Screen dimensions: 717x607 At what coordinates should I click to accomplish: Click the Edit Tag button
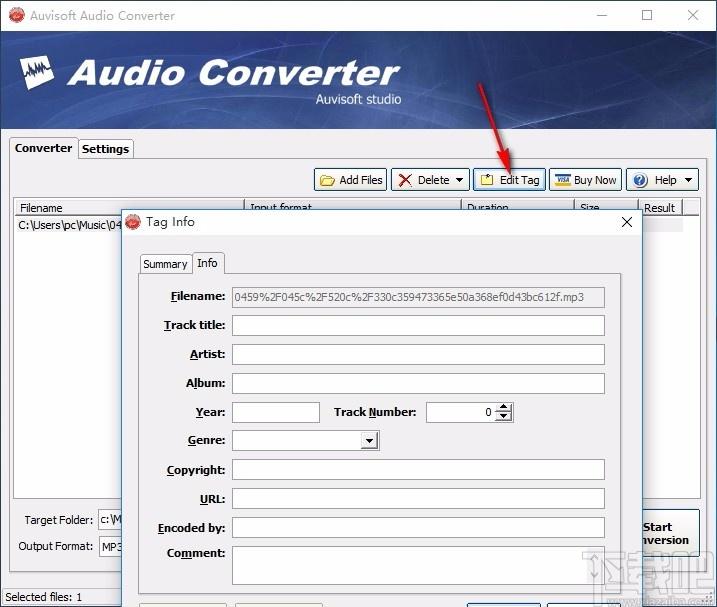pyautogui.click(x=509, y=180)
